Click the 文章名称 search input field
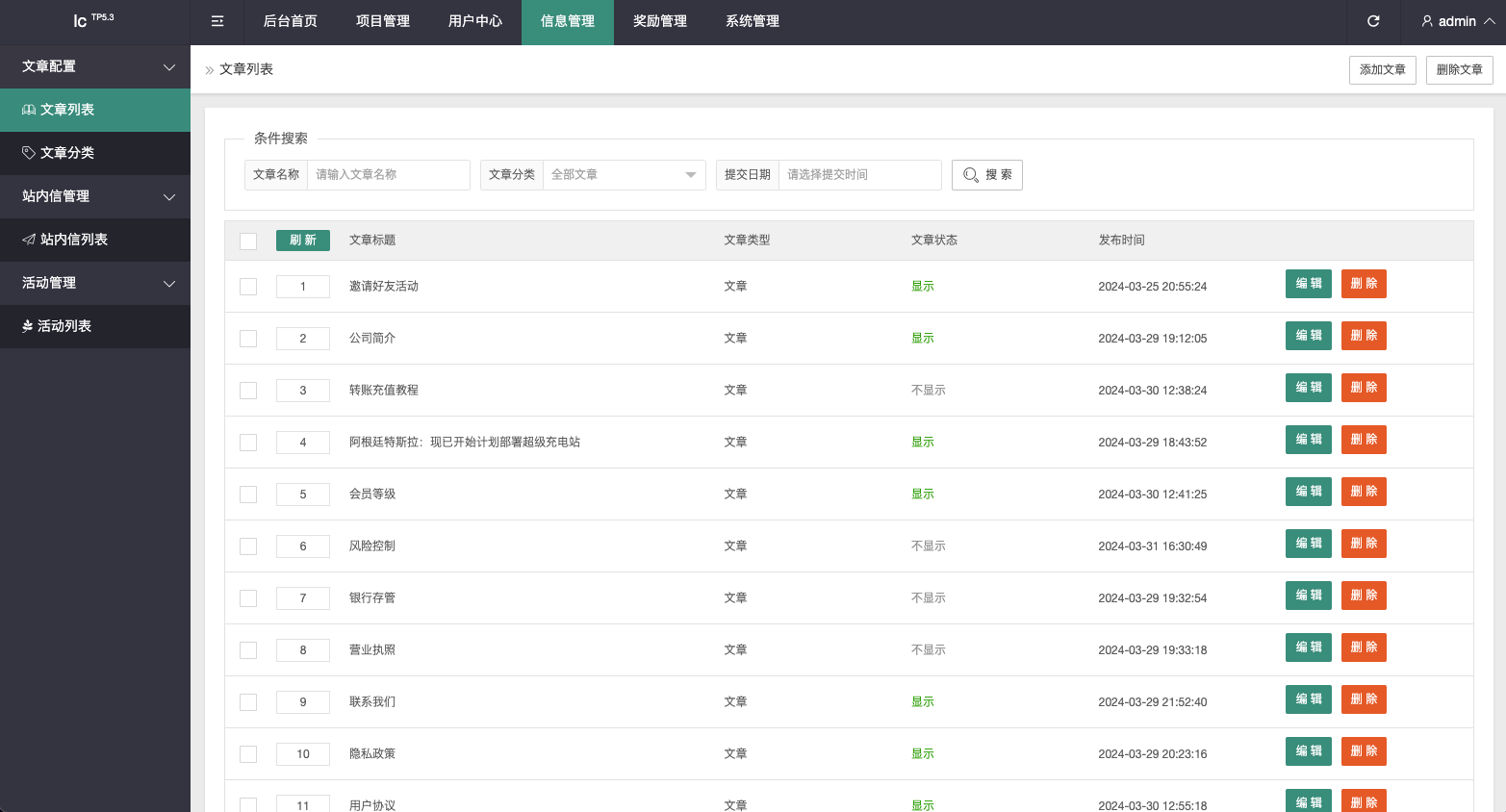Image resolution: width=1506 pixels, height=812 pixels. [x=388, y=175]
